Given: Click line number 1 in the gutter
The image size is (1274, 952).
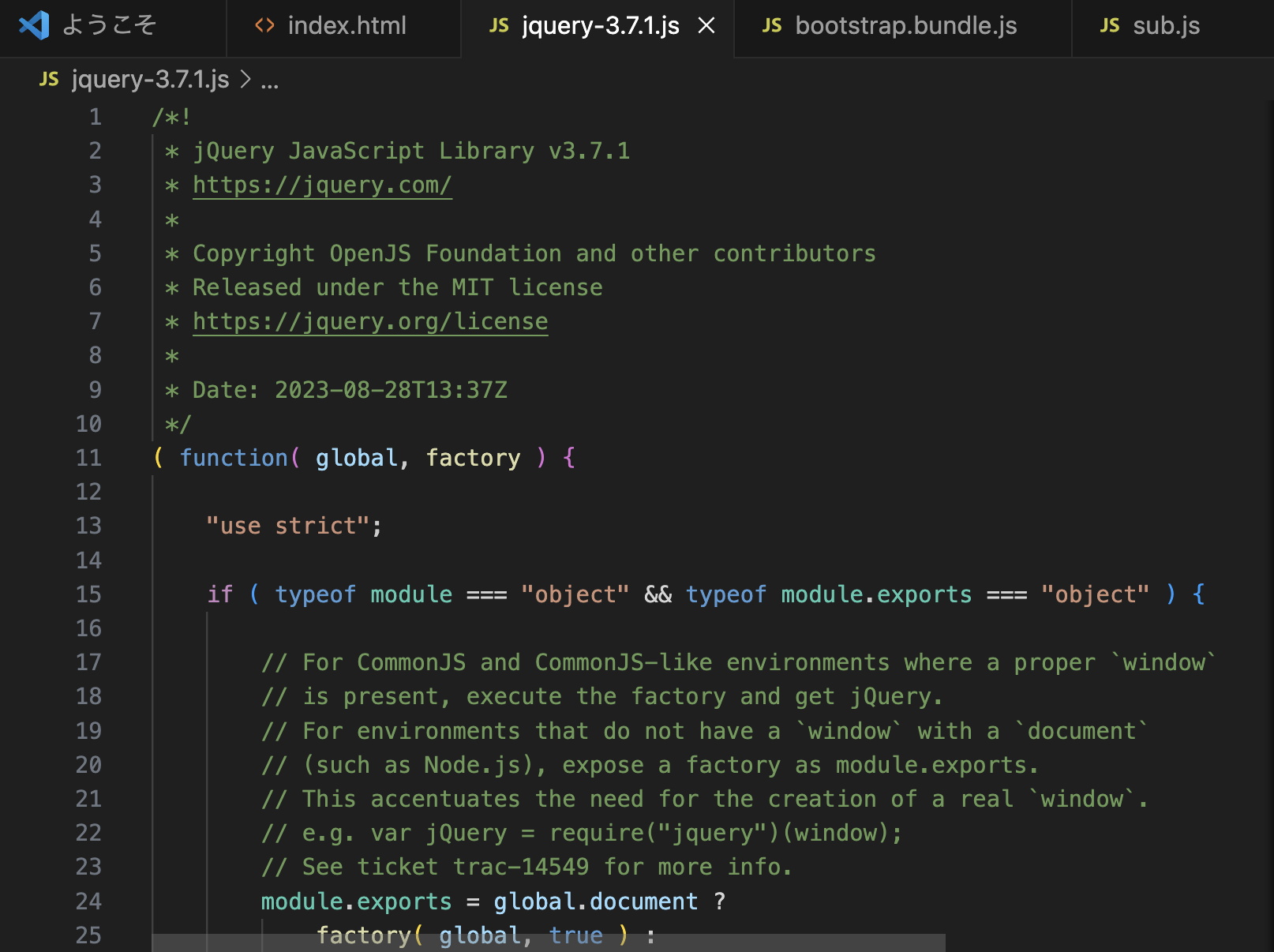Looking at the screenshot, I should 96,117.
